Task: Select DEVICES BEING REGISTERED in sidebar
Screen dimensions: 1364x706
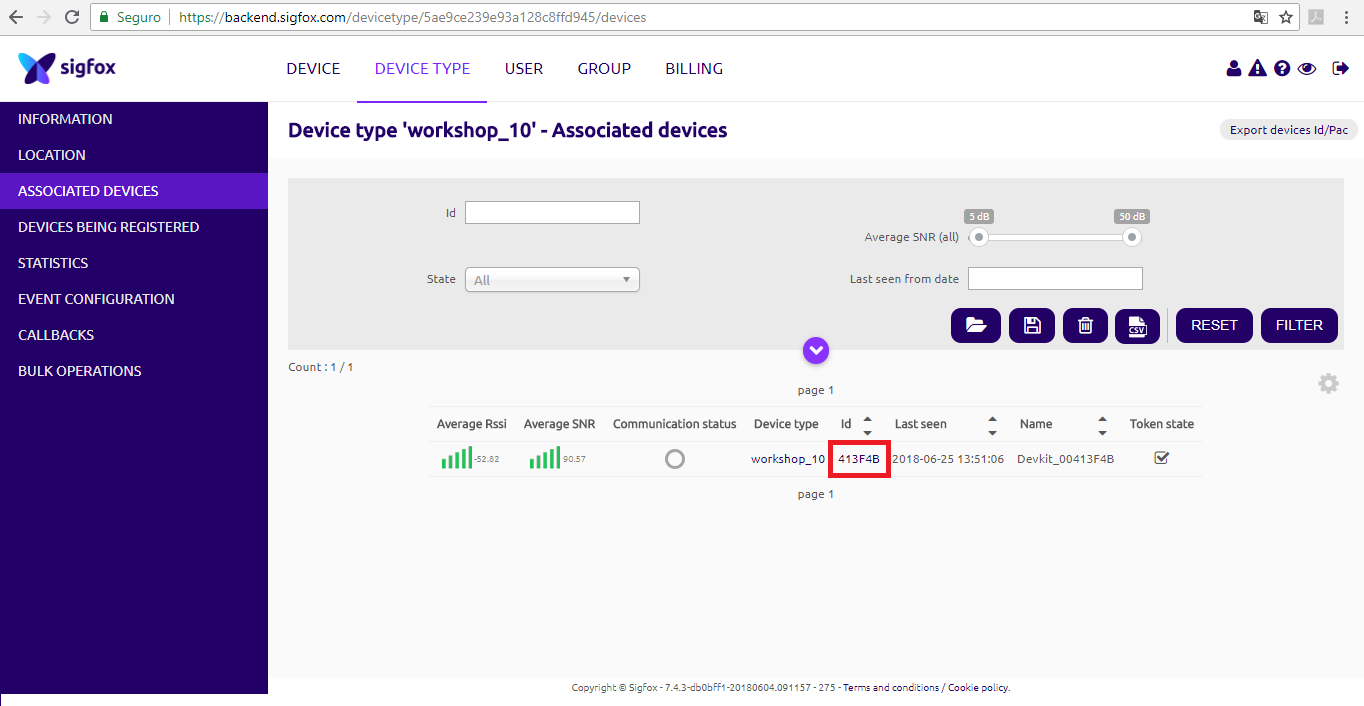Action: (x=134, y=227)
